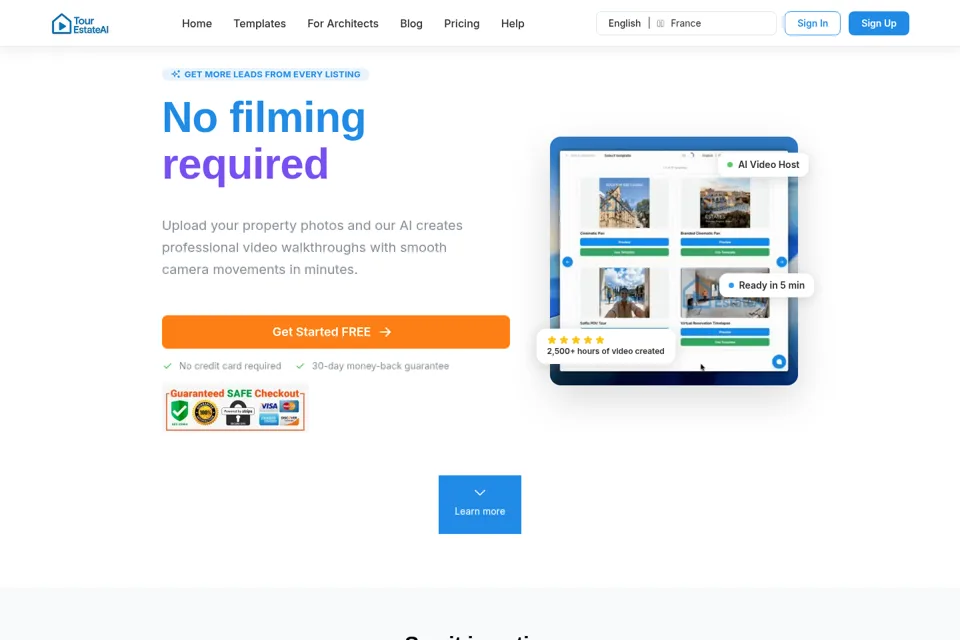Click the 'No credit card required' text
This screenshot has width=960, height=640.
[230, 366]
